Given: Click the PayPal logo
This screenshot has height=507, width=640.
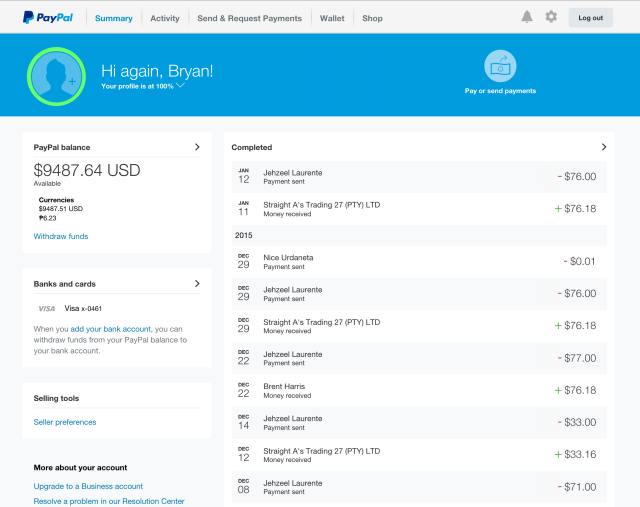Looking at the screenshot, I should point(48,18).
